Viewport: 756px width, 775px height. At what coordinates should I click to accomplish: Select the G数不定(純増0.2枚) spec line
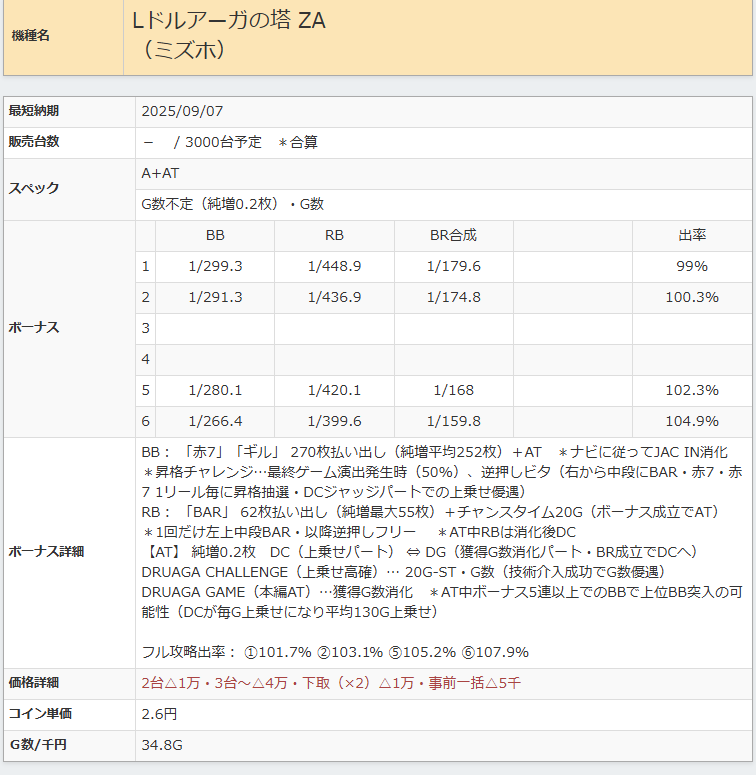point(233,204)
